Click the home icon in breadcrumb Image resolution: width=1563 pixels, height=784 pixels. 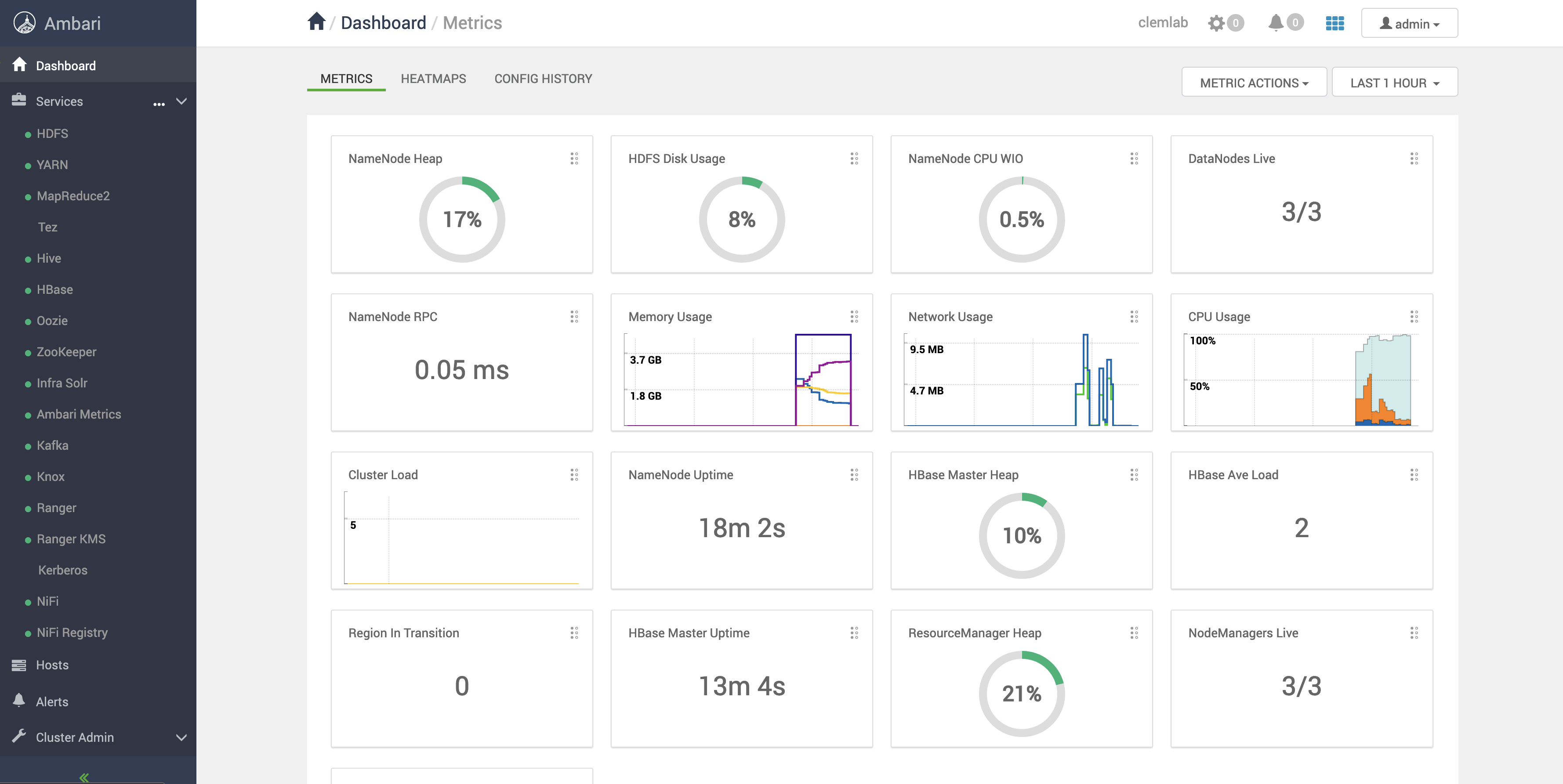click(x=316, y=22)
